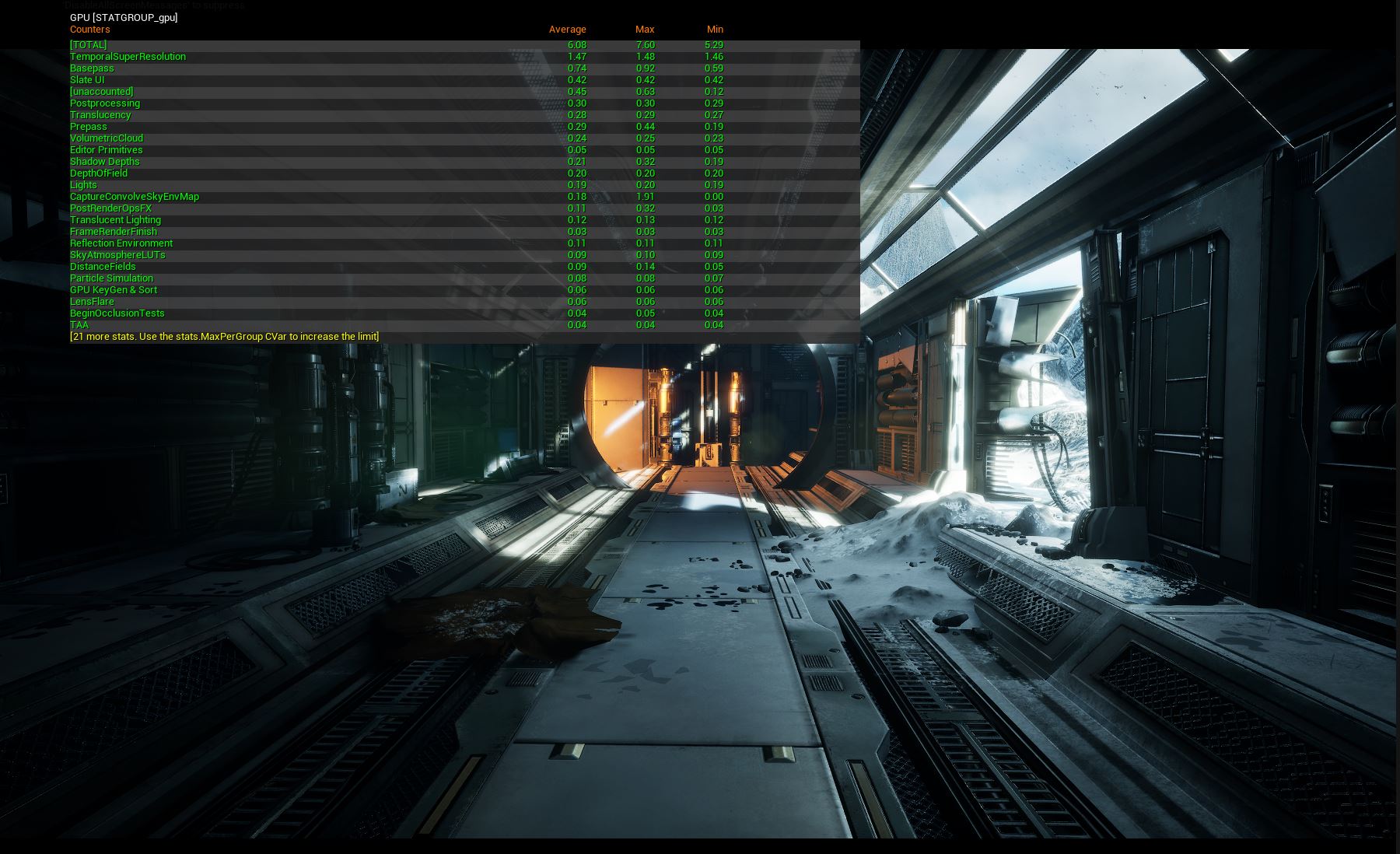This screenshot has width=1400, height=854.
Task: Select the Particle Simulation counter row
Action: click(x=111, y=278)
